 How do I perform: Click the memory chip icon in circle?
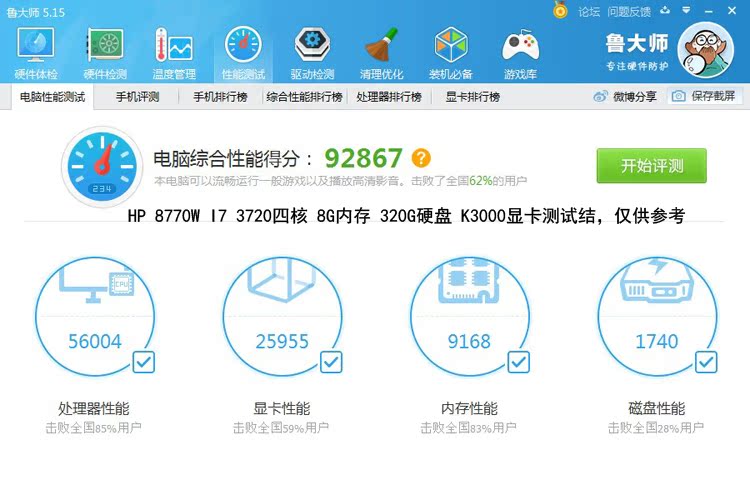click(x=470, y=280)
